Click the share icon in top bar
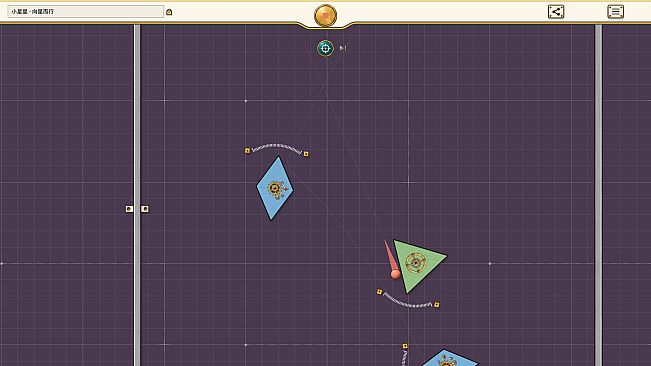This screenshot has width=651, height=366. (556, 12)
